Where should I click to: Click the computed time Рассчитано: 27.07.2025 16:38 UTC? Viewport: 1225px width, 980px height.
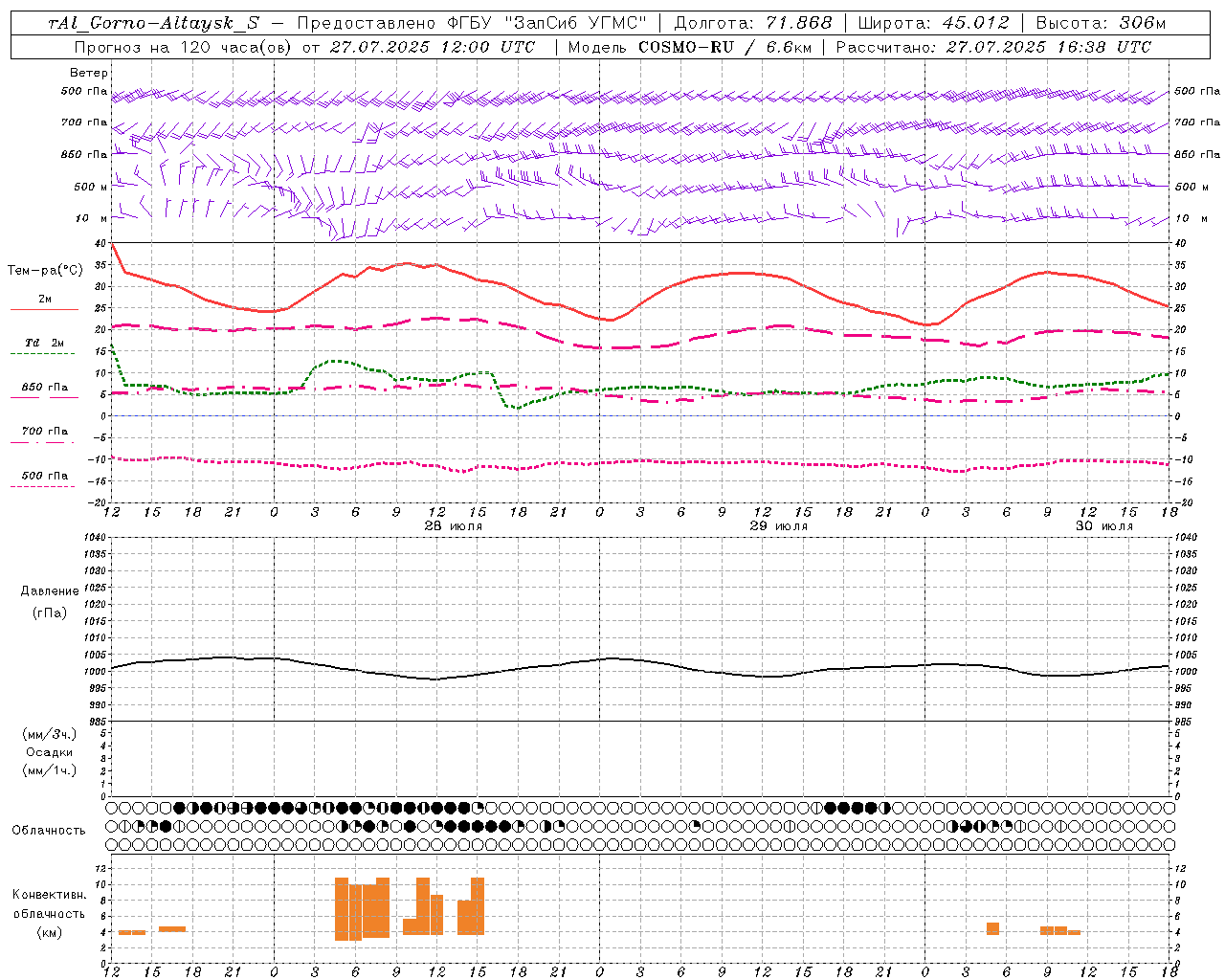993,47
